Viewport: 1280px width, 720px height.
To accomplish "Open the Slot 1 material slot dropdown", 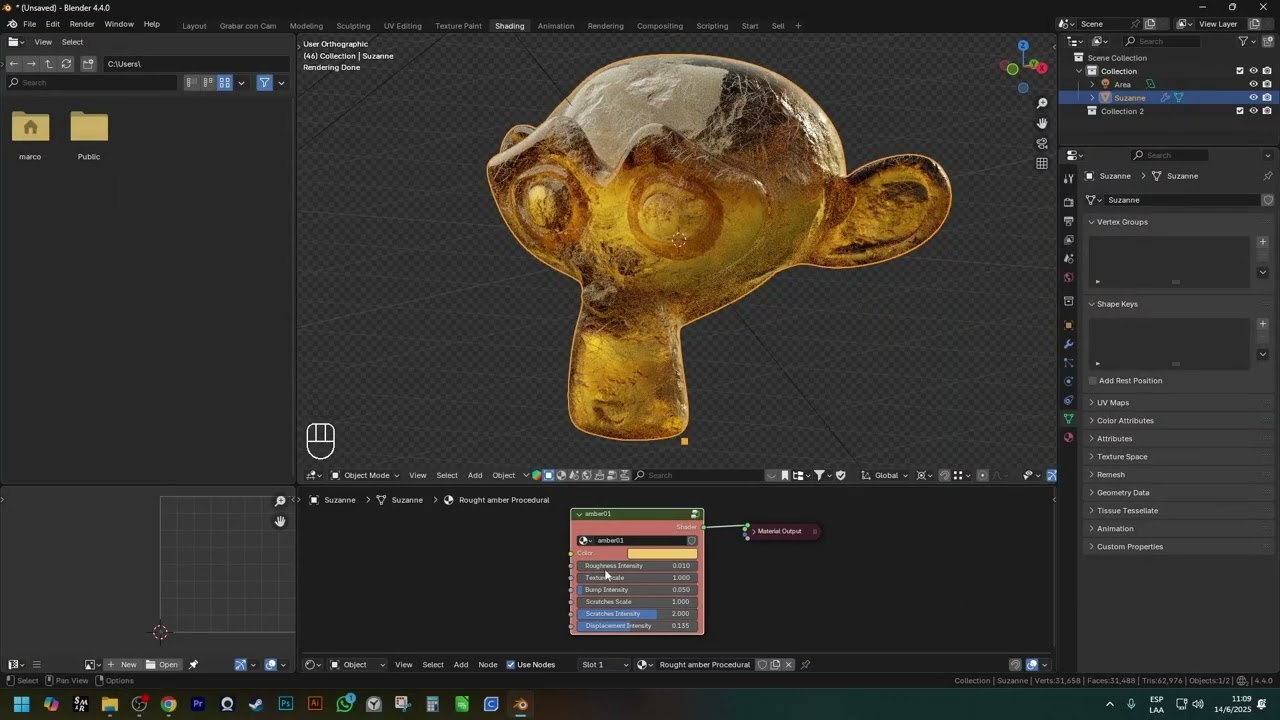I will point(605,665).
